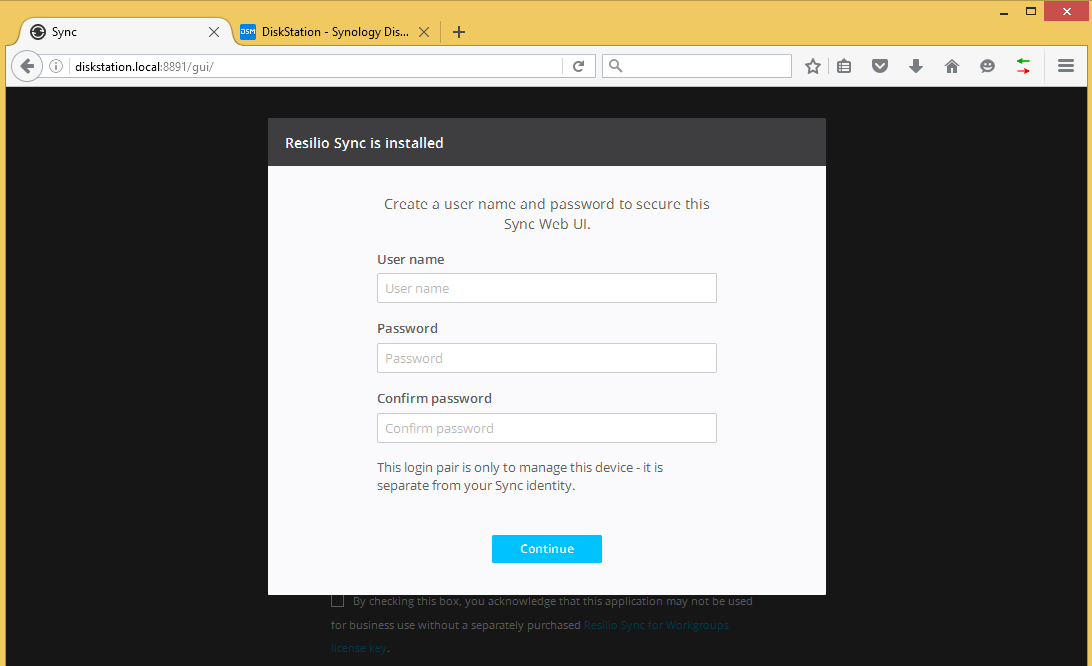Click the User name input field
Image resolution: width=1092 pixels, height=666 pixels.
(547, 288)
